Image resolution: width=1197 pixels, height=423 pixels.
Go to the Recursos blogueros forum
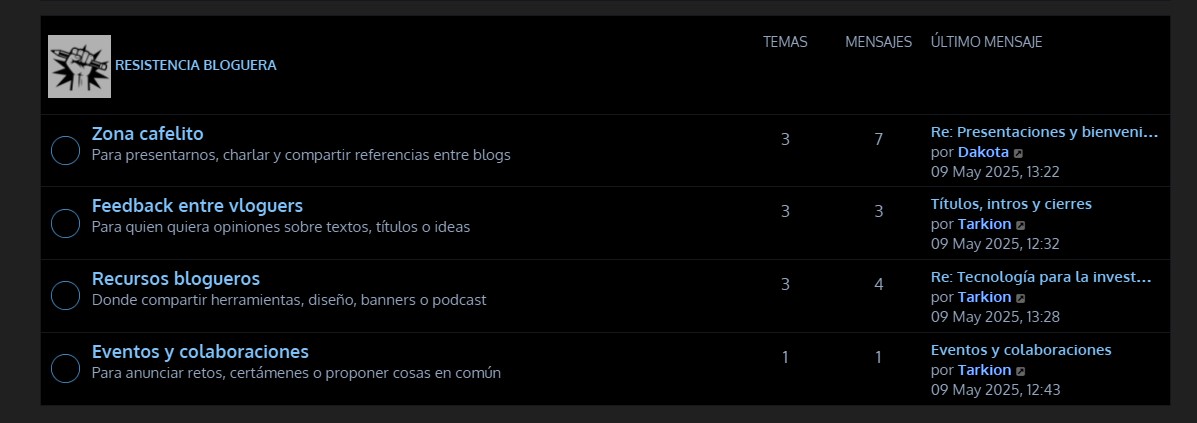[x=175, y=279]
